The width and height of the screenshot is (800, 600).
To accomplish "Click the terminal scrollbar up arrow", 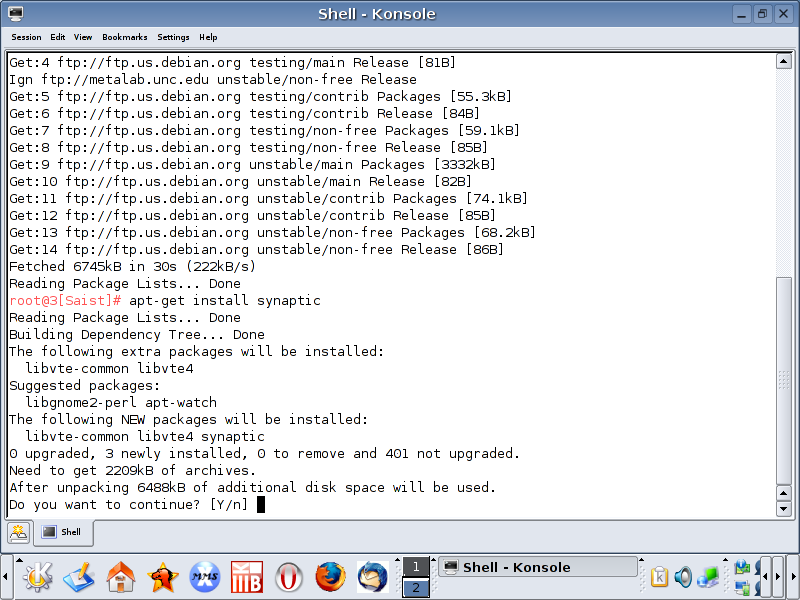I will 784,62.
